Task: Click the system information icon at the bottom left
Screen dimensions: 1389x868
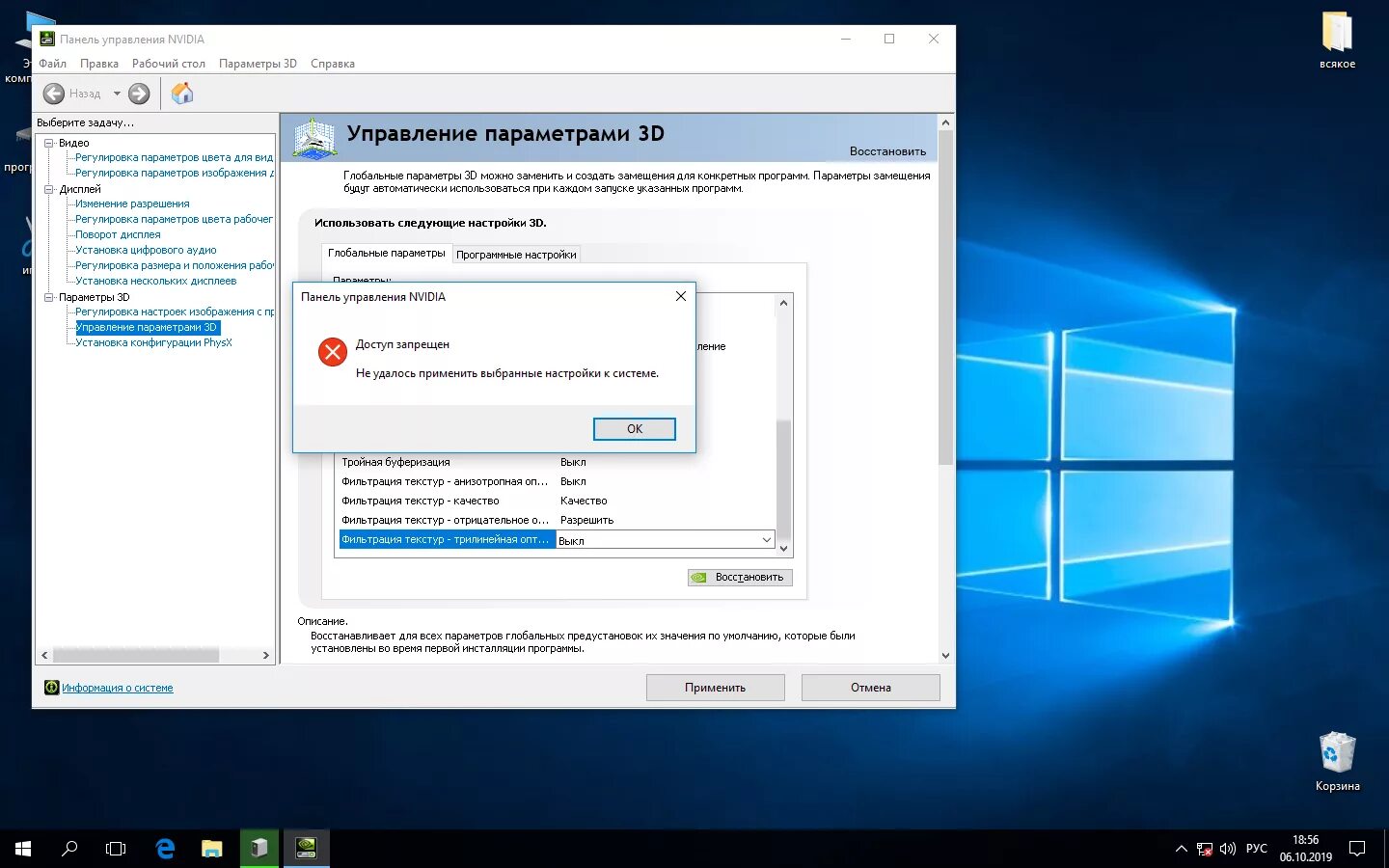Action: pos(52,688)
